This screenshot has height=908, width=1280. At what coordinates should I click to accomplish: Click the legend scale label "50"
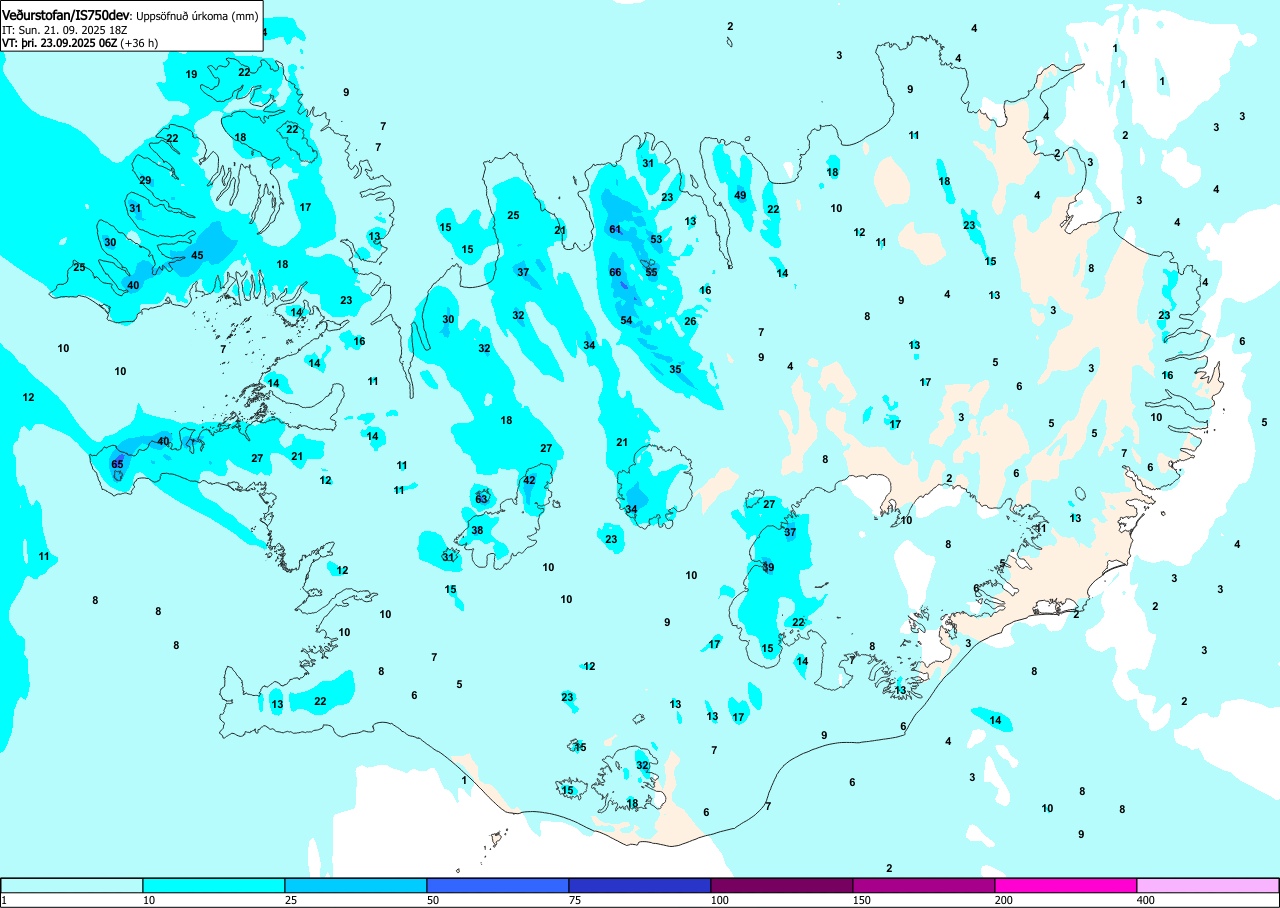(x=434, y=901)
